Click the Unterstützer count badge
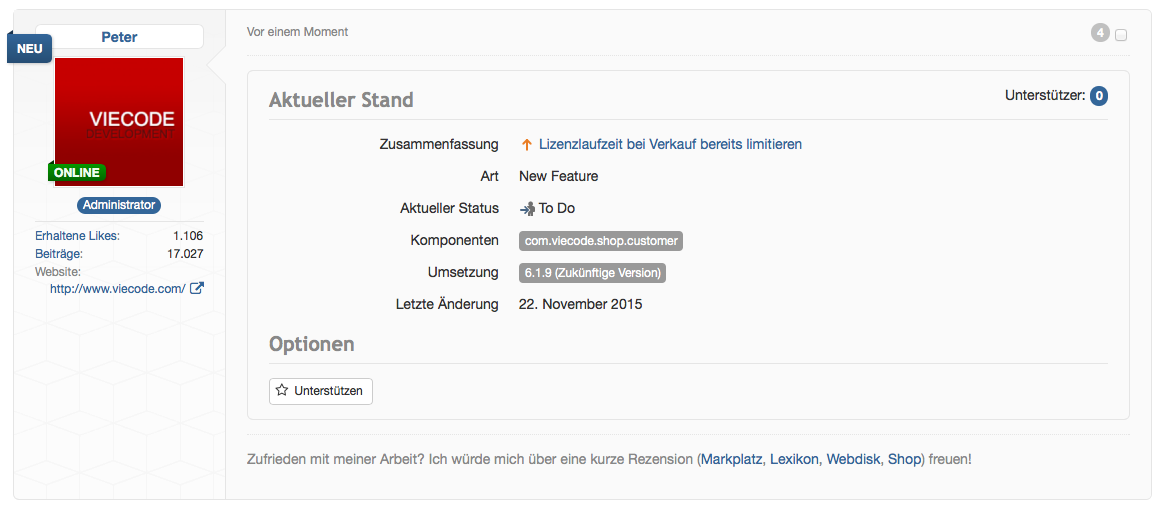 coord(1099,96)
